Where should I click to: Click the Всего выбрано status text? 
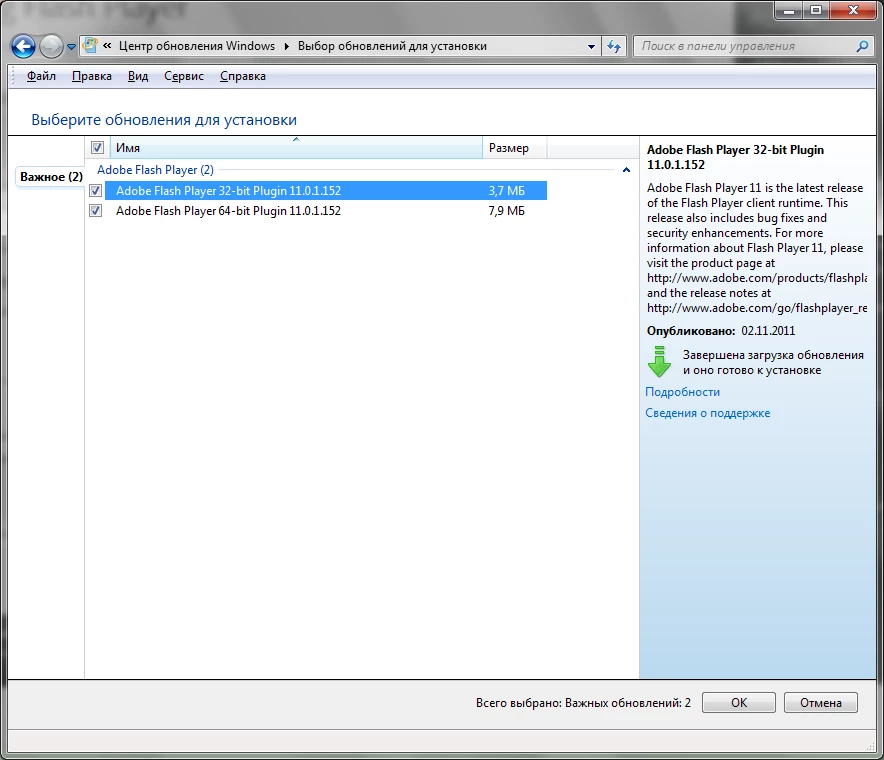click(583, 702)
